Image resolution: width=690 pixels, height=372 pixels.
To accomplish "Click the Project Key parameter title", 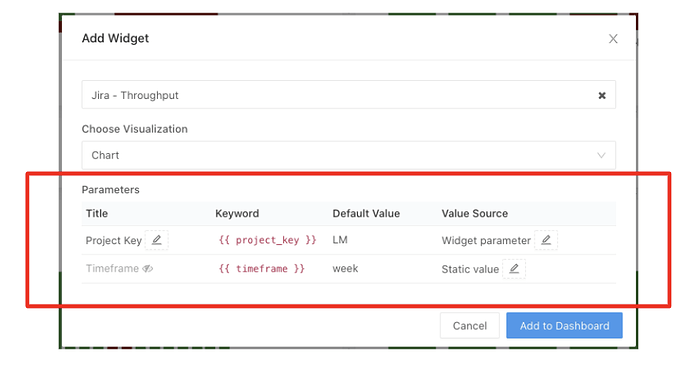I will point(114,240).
